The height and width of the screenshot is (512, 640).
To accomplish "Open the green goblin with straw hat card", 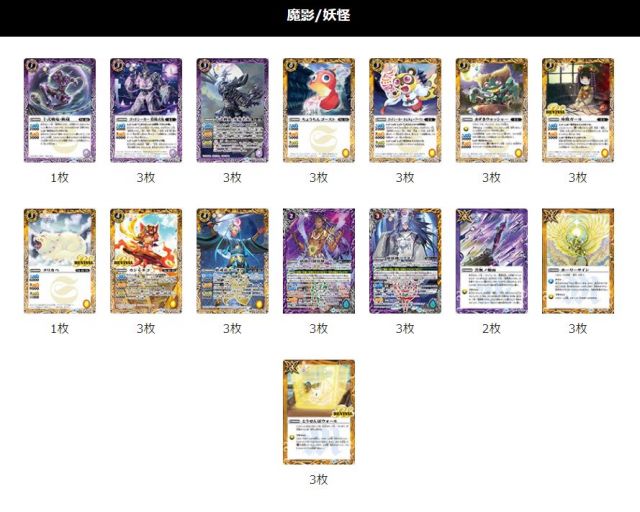I will 492,110.
